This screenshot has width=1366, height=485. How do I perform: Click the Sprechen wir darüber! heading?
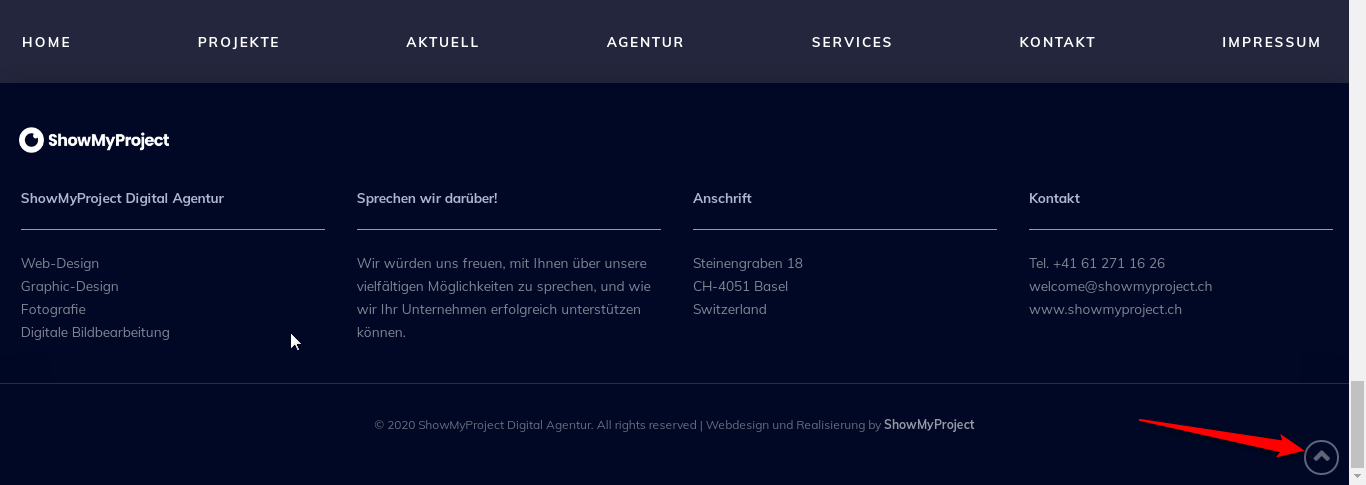click(x=427, y=198)
